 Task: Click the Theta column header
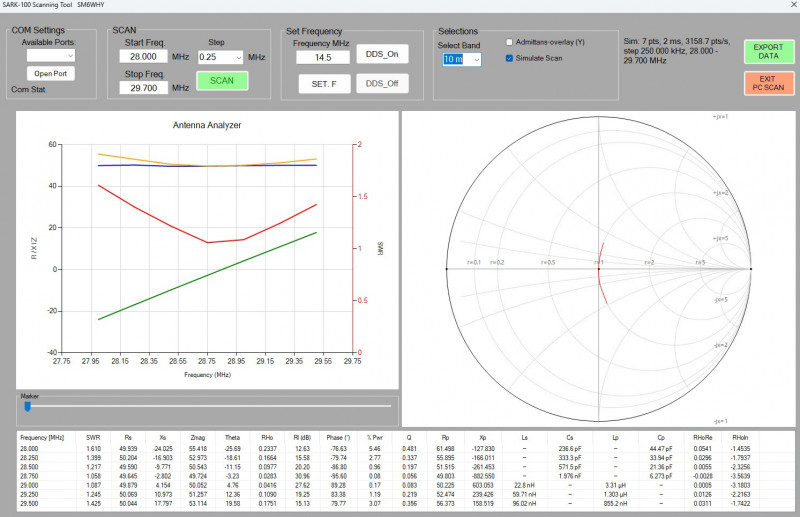pos(233,437)
